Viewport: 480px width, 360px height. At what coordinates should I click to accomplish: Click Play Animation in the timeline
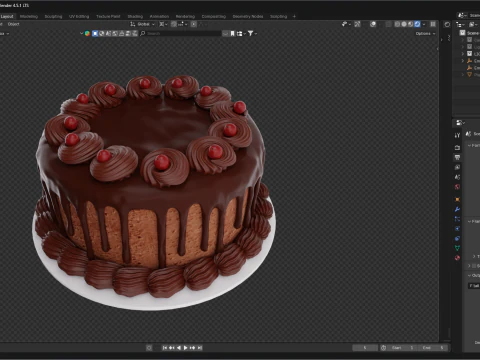click(x=185, y=348)
